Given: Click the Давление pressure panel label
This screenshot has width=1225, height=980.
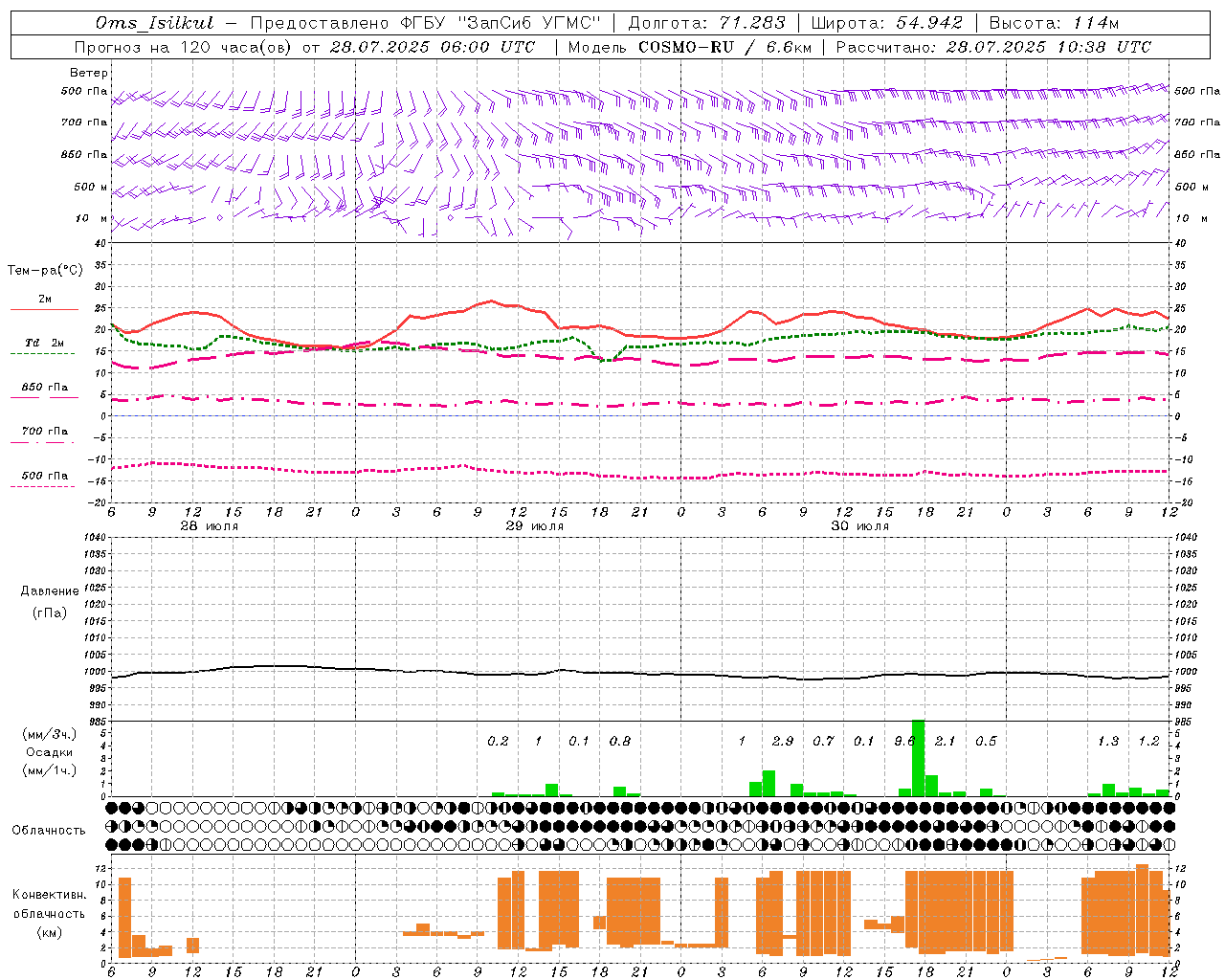Looking at the screenshot, I should coord(50,591).
